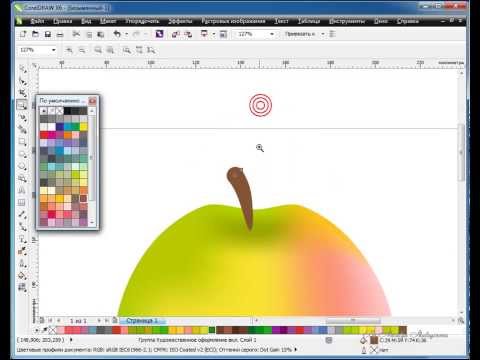Screen dimensions: 480x360
Task: Click the Copy toolbar icon
Action: point(89,34)
